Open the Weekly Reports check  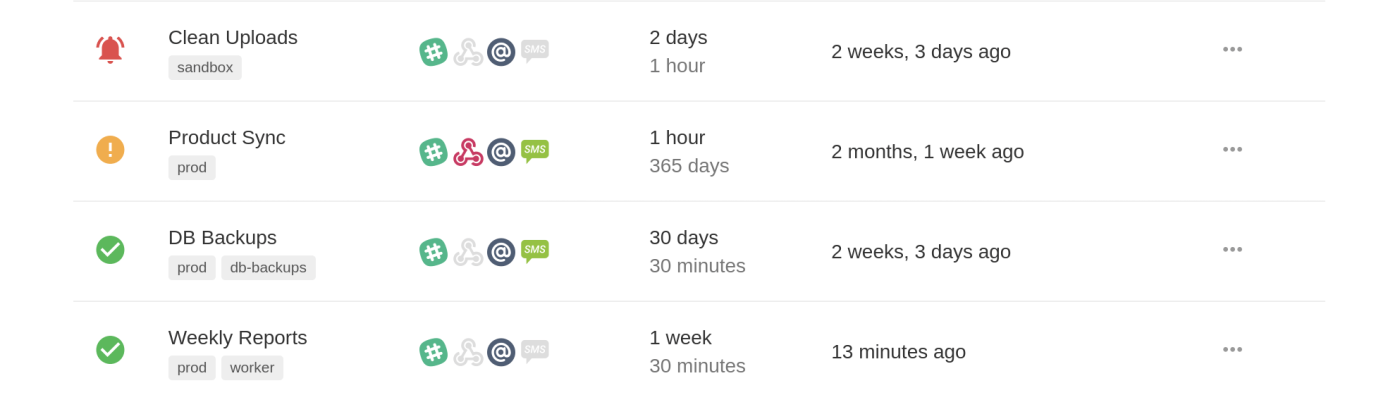(x=237, y=338)
